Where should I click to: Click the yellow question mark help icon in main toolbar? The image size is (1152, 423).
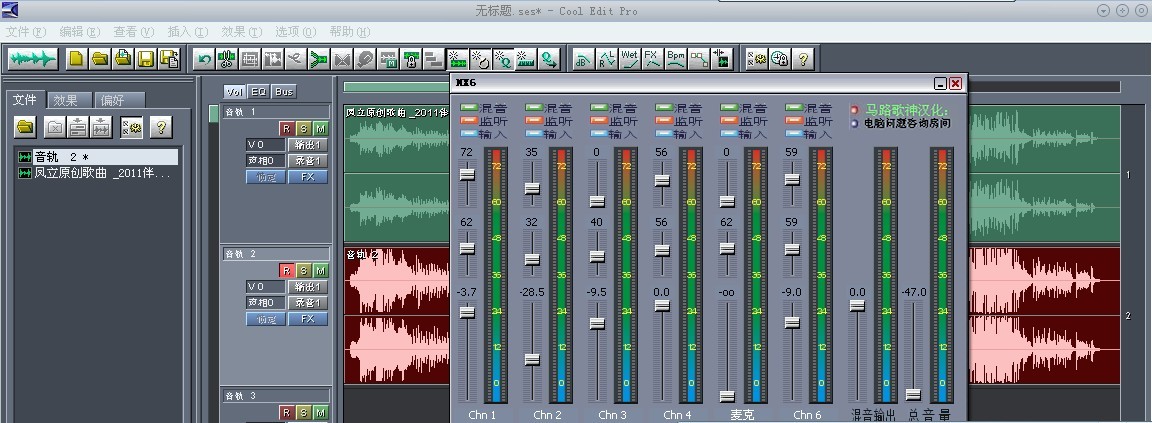(803, 58)
